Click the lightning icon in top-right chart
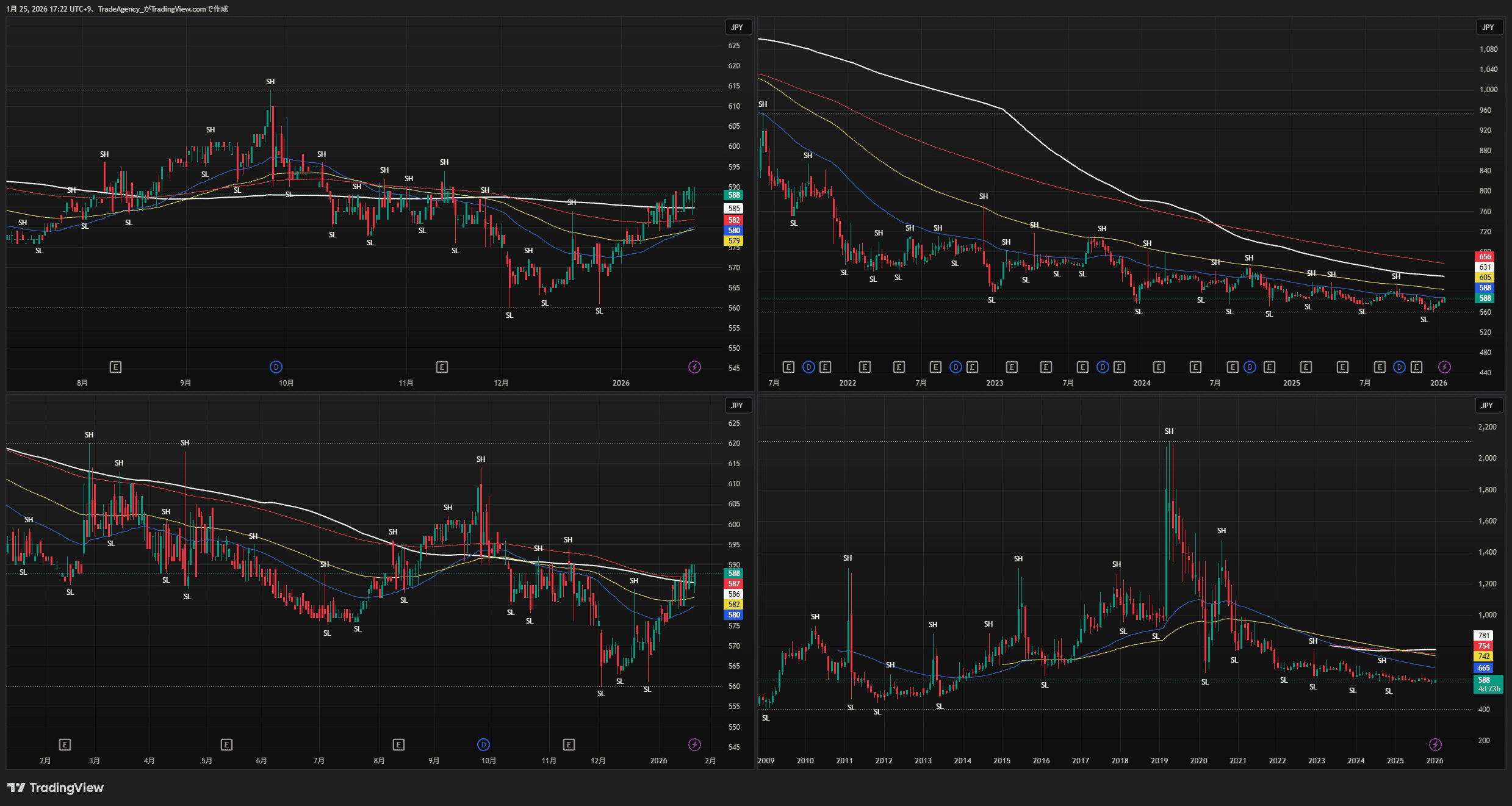1512x806 pixels. [1444, 367]
